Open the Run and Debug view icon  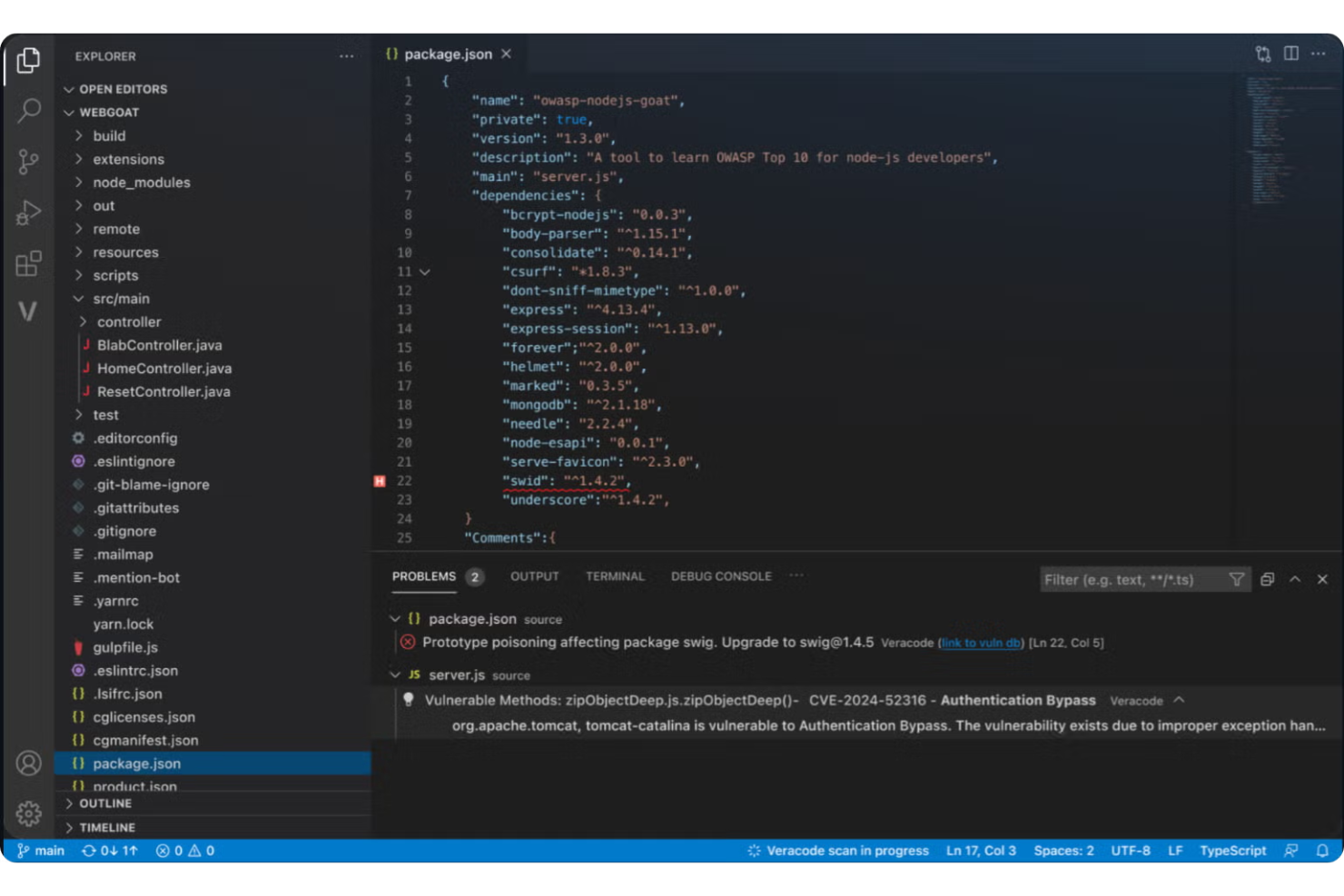tap(28, 212)
